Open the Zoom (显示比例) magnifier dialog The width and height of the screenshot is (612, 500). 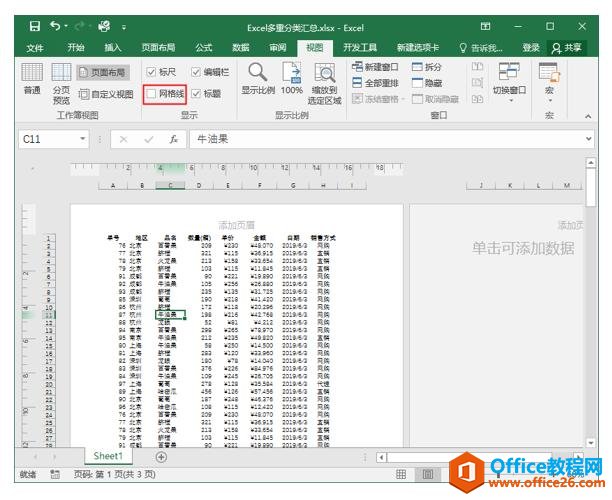tap(258, 78)
